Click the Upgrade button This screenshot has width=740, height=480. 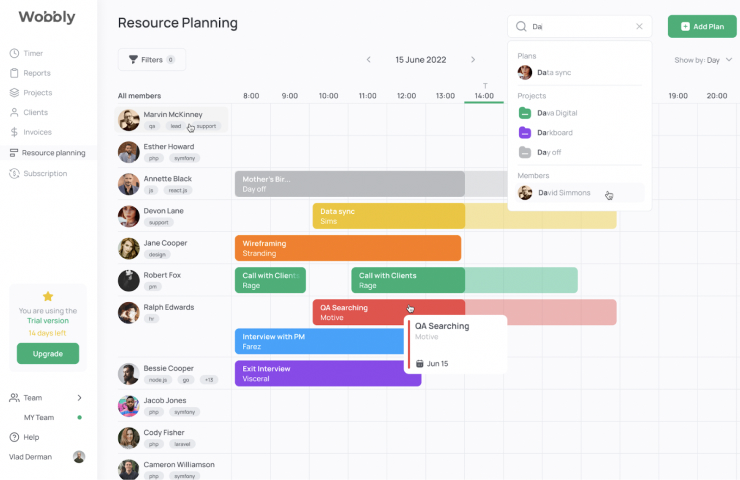pyautogui.click(x=48, y=354)
